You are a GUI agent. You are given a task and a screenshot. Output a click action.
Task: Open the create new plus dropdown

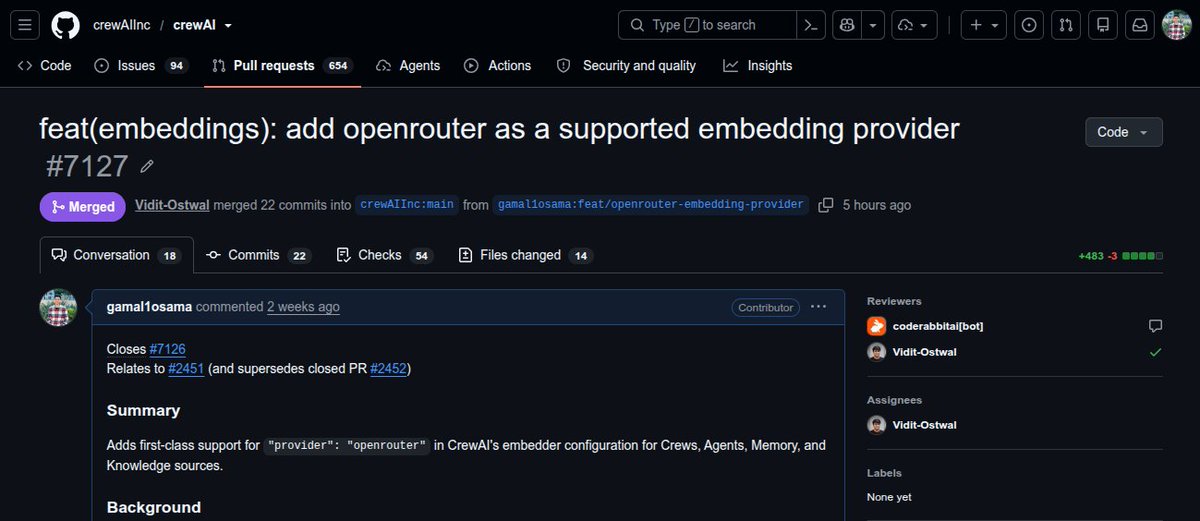click(x=984, y=25)
